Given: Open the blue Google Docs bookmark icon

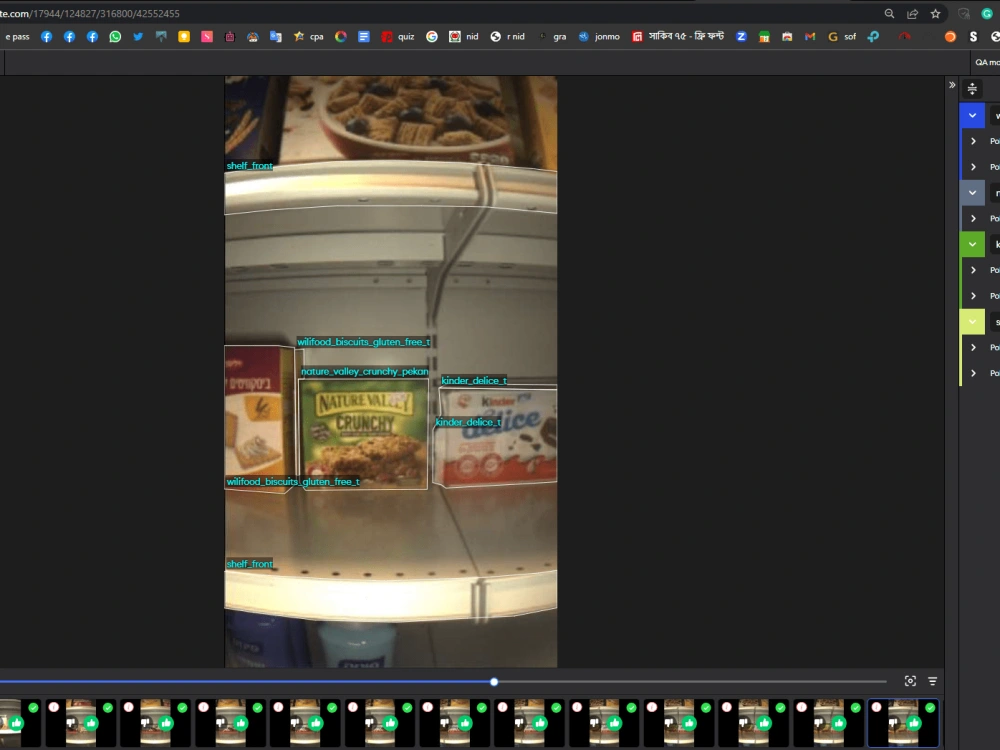Looking at the screenshot, I should click(364, 36).
